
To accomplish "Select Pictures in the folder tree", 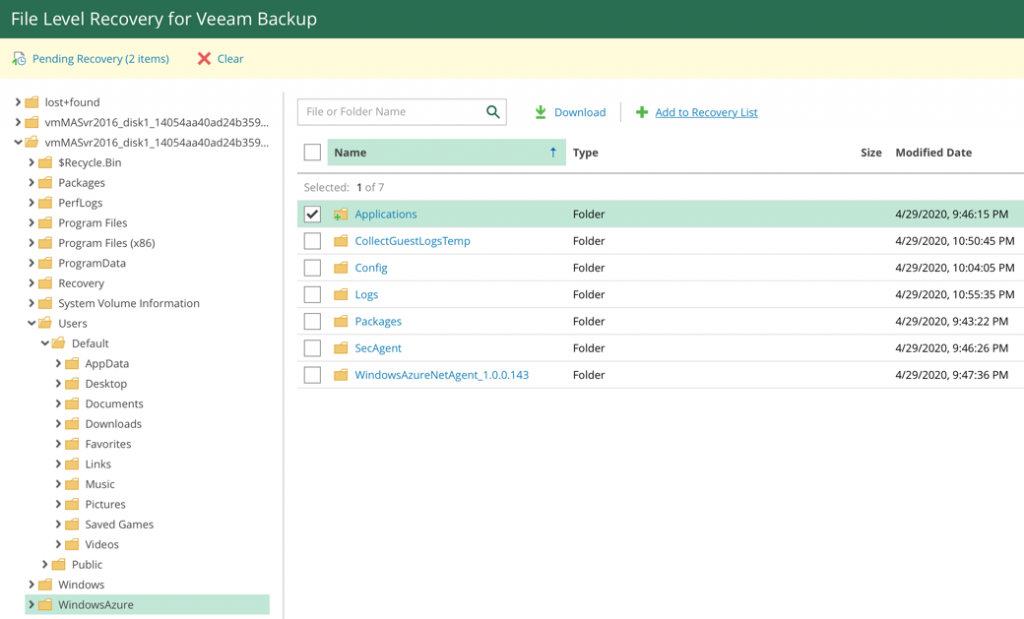I will 105,504.
